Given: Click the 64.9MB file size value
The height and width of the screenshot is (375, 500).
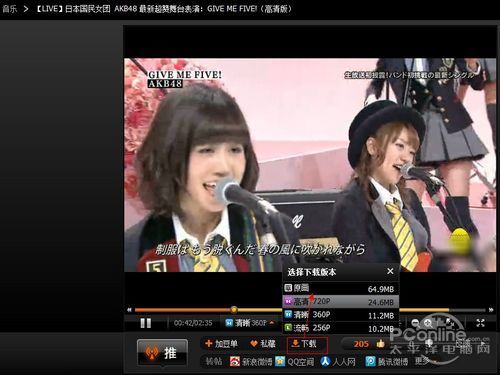Looking at the screenshot, I should [381, 289].
